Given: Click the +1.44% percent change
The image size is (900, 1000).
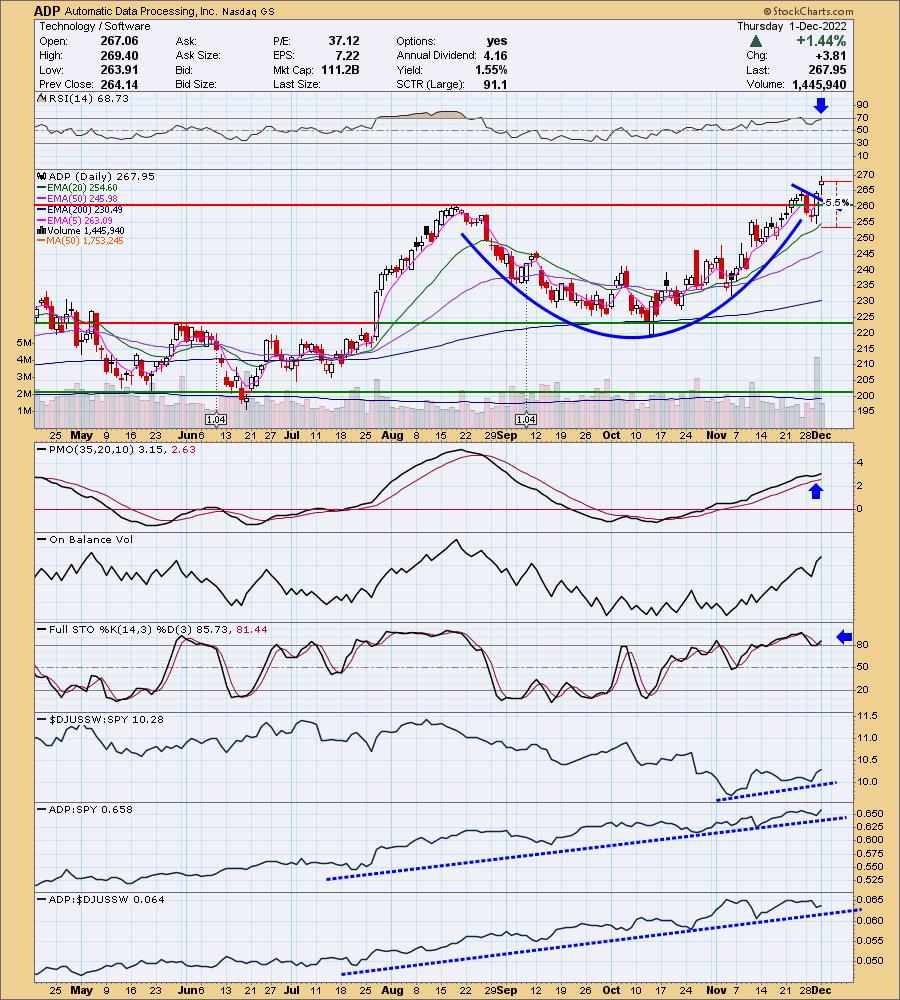Looking at the screenshot, I should click(821, 41).
